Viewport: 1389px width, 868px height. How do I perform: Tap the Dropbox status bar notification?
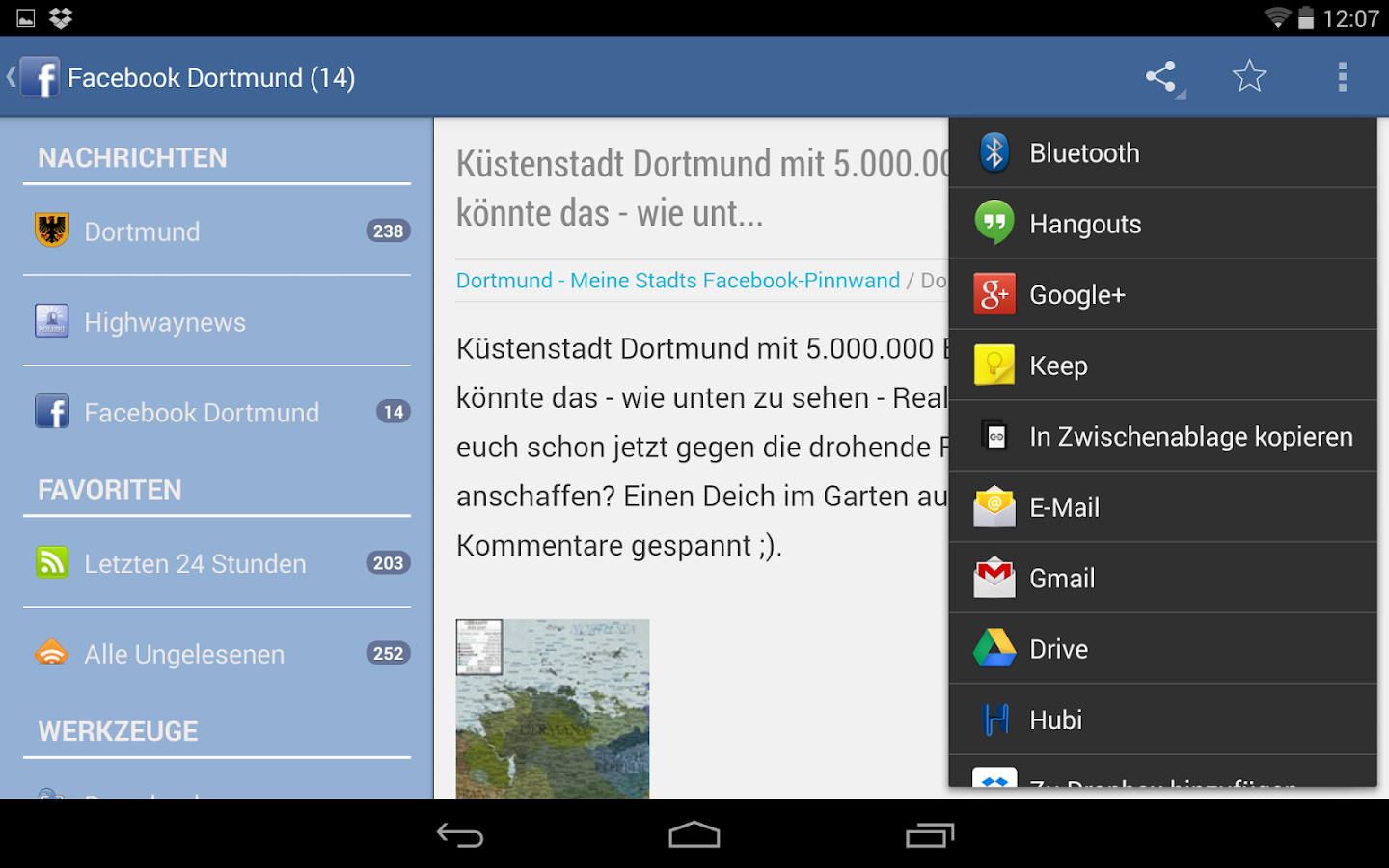pyautogui.click(x=61, y=17)
